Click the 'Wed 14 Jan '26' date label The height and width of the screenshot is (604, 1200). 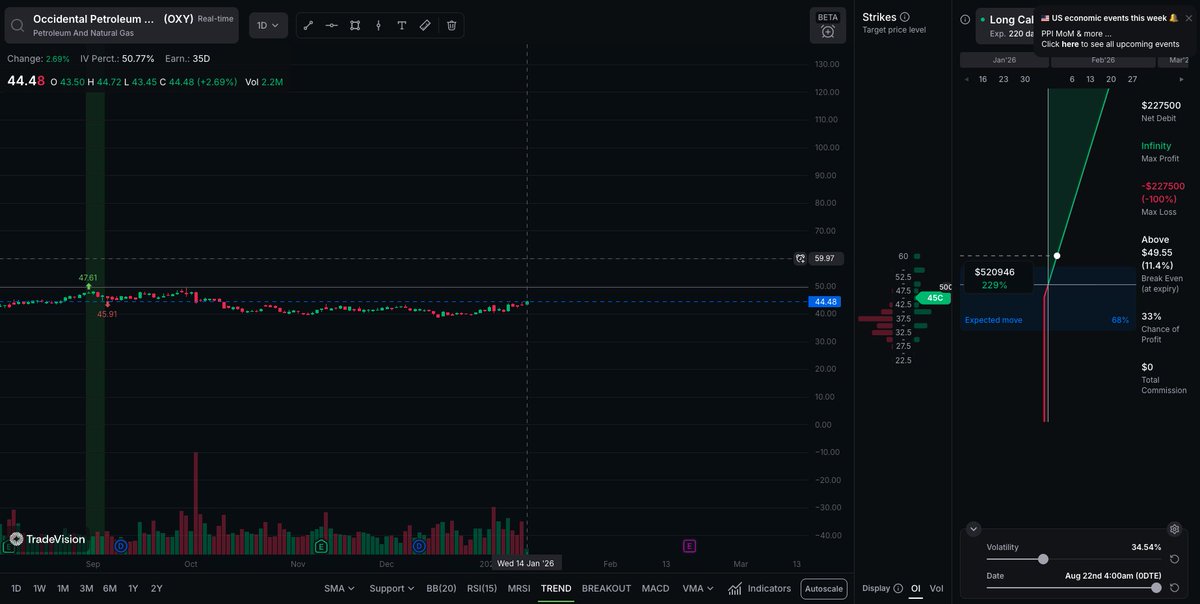[x=526, y=563]
